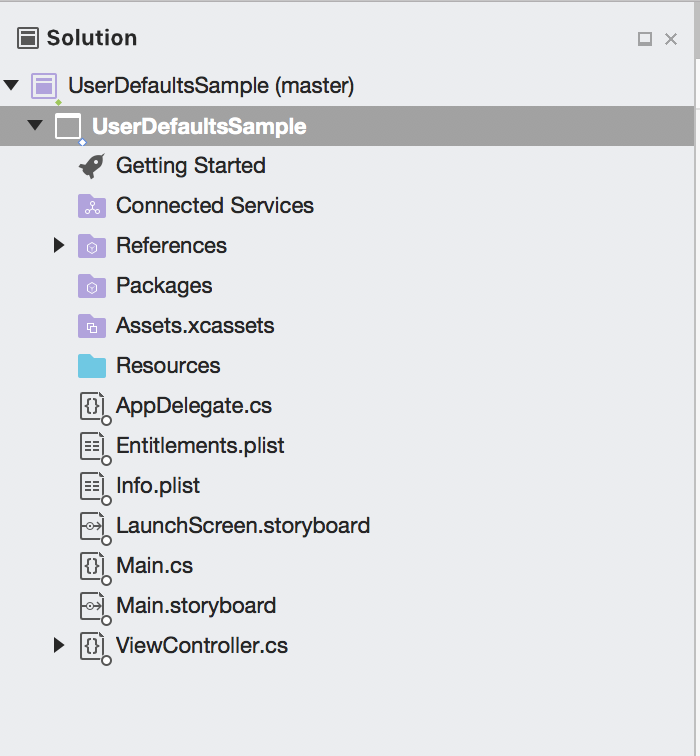The height and width of the screenshot is (756, 700).
Task: Close the Solution pad
Action: coord(671,39)
